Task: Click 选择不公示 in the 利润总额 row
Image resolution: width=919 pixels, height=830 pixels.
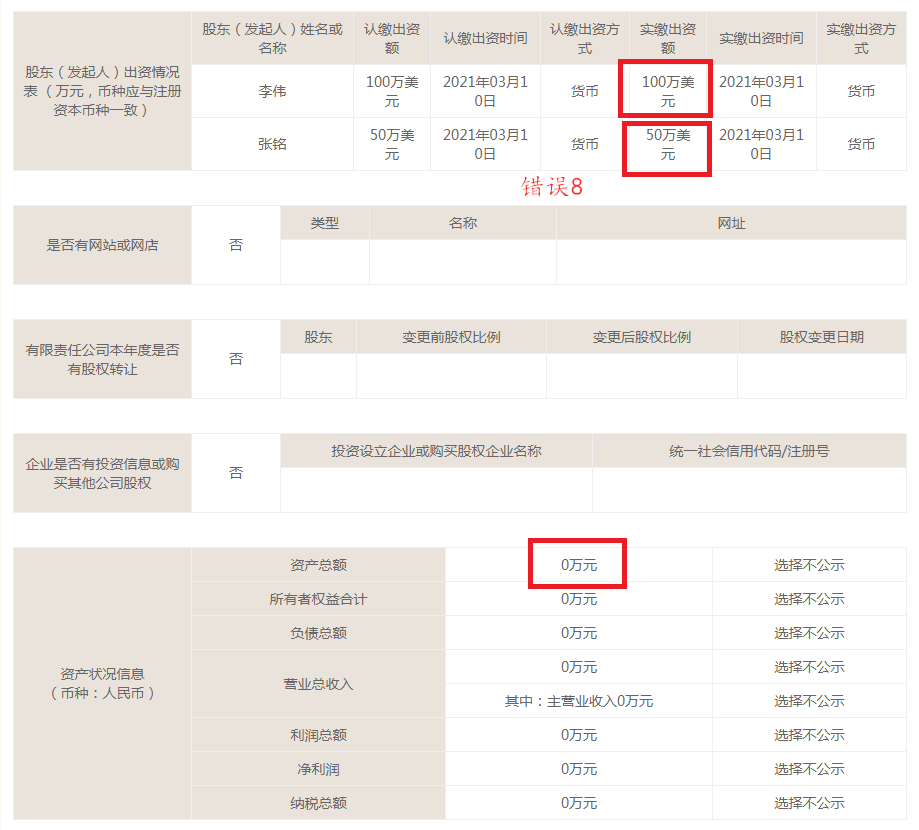Action: (809, 735)
